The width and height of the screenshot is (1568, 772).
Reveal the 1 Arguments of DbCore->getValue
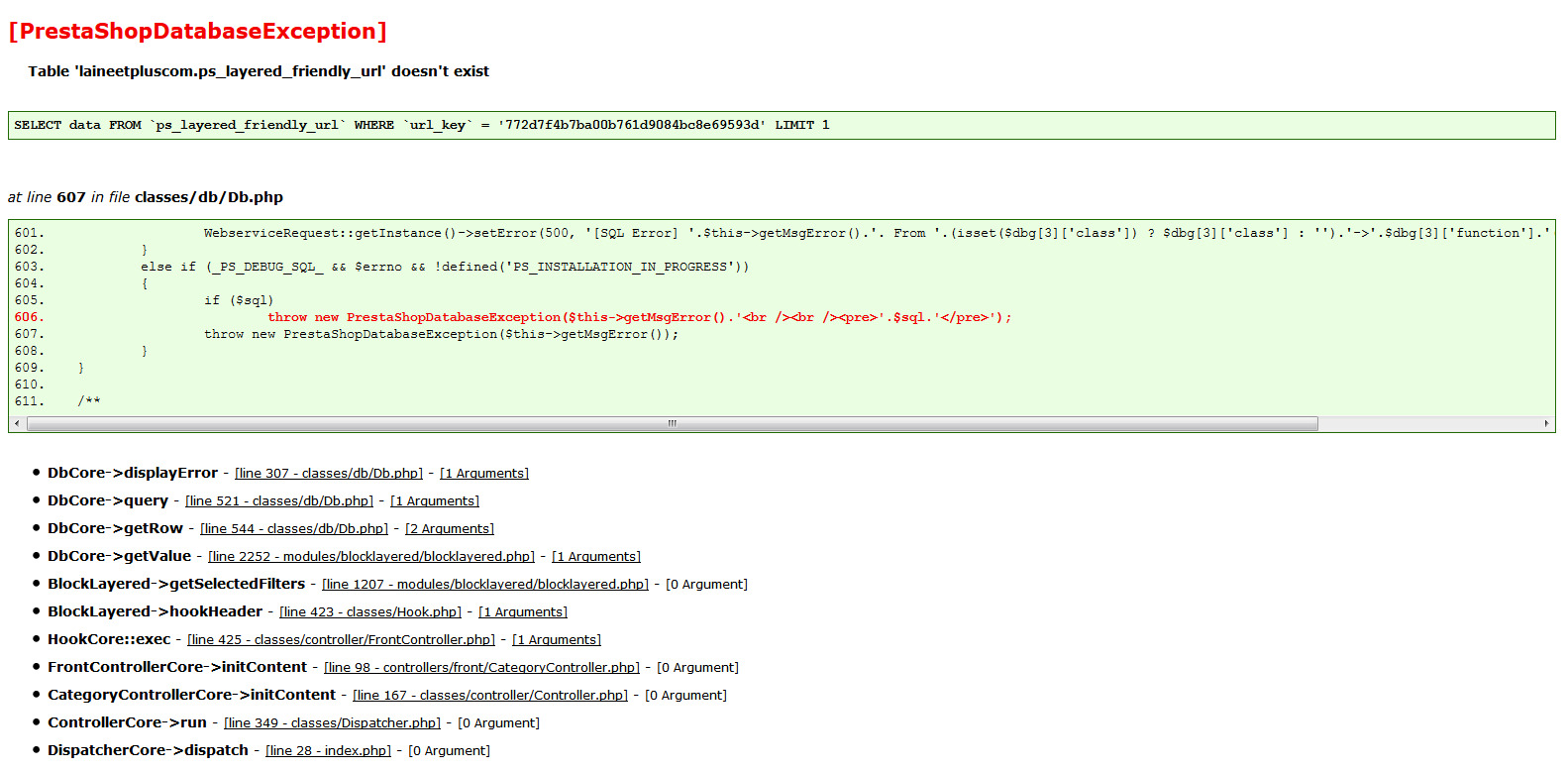pos(596,557)
